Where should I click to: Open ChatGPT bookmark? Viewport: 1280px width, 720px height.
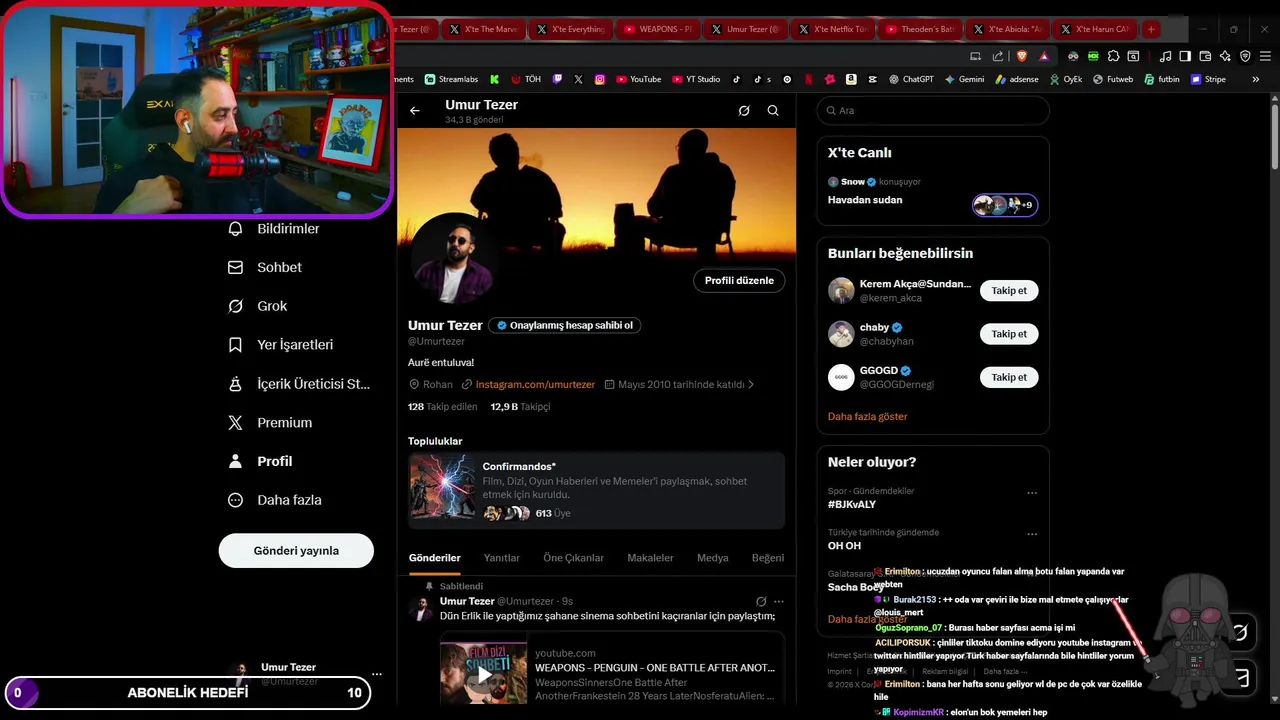pyautogui.click(x=911, y=79)
